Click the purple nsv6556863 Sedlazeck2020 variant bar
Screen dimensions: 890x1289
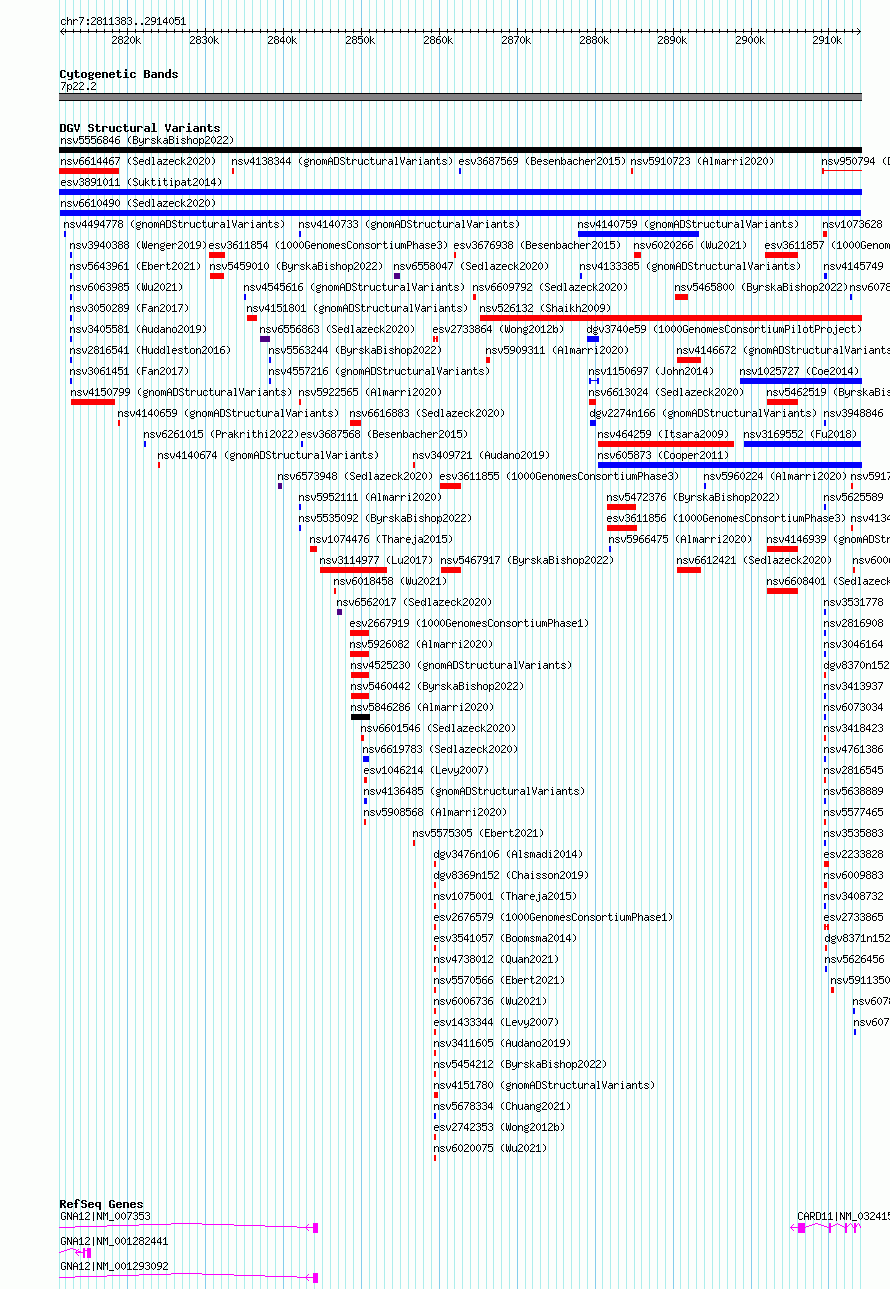point(265,339)
